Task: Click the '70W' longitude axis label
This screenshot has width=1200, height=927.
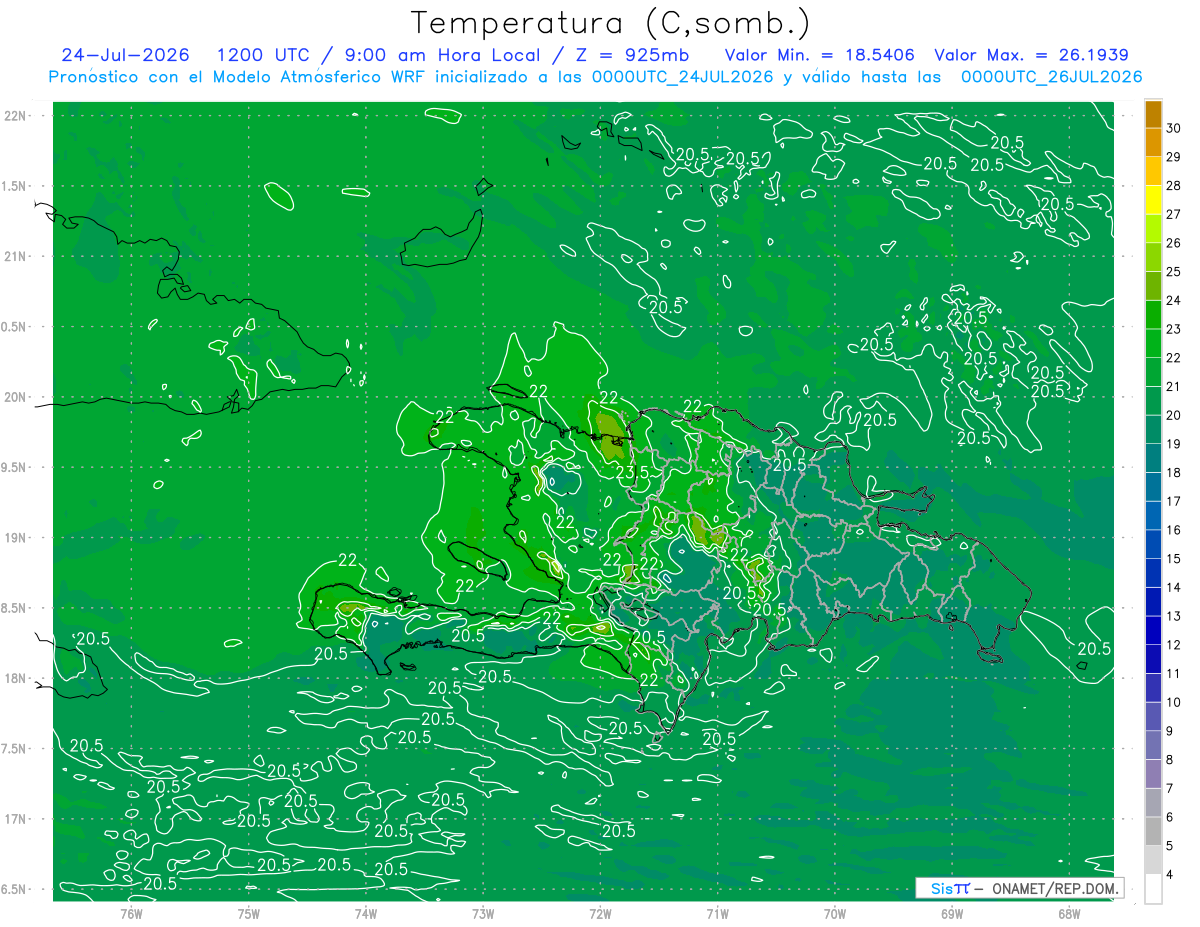Action: coord(834,914)
